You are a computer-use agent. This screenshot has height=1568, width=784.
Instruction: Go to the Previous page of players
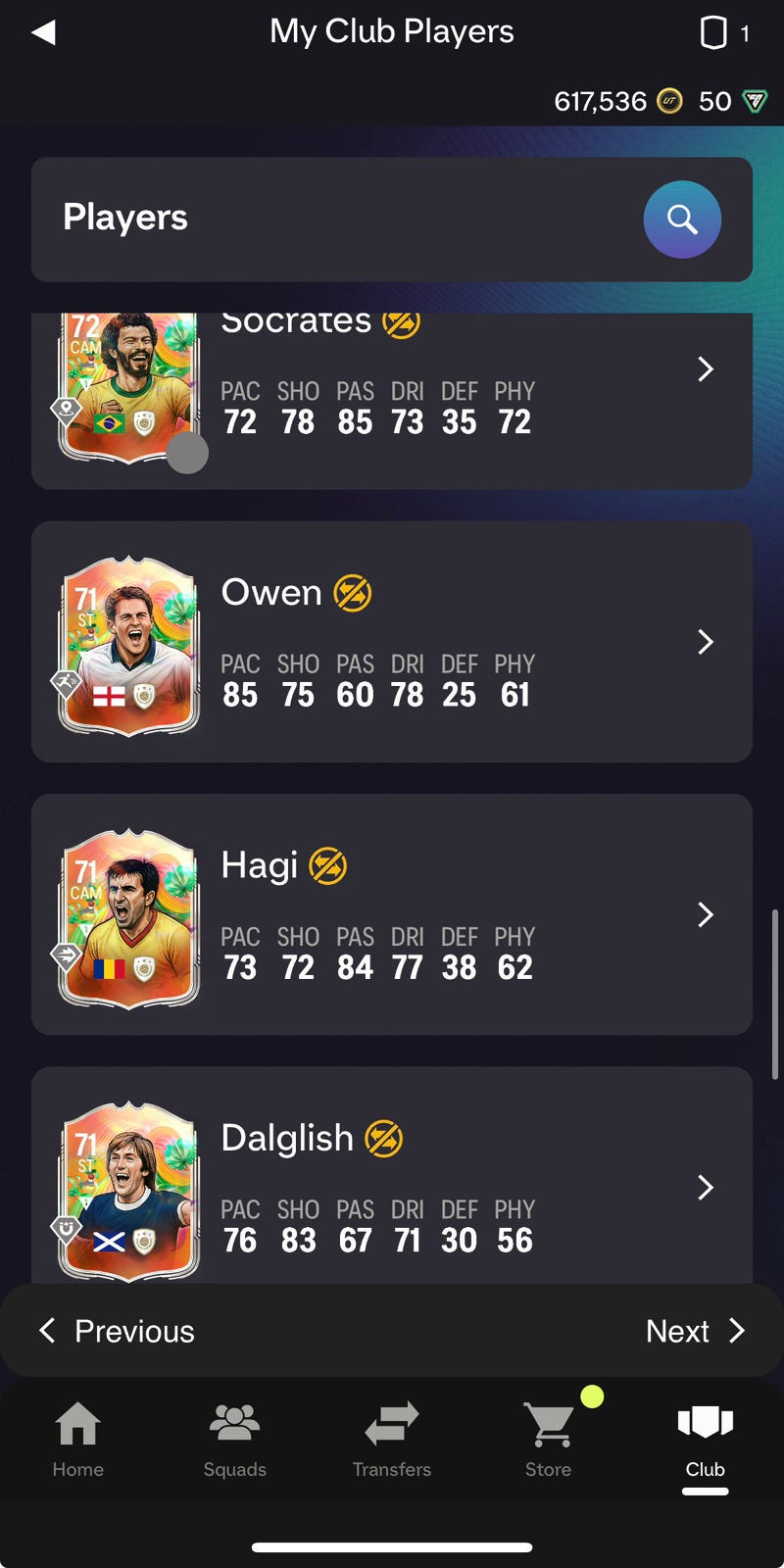click(x=116, y=1331)
